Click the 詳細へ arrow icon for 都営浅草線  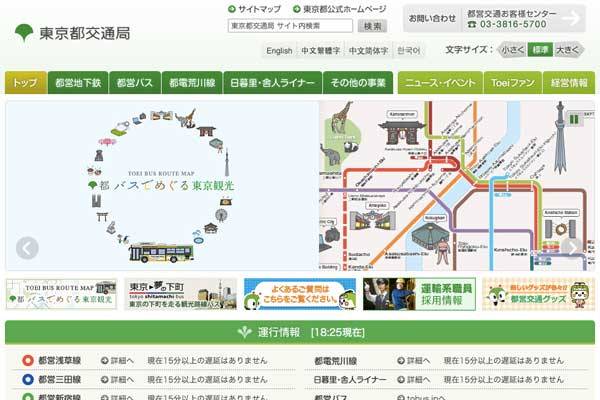pos(104,361)
